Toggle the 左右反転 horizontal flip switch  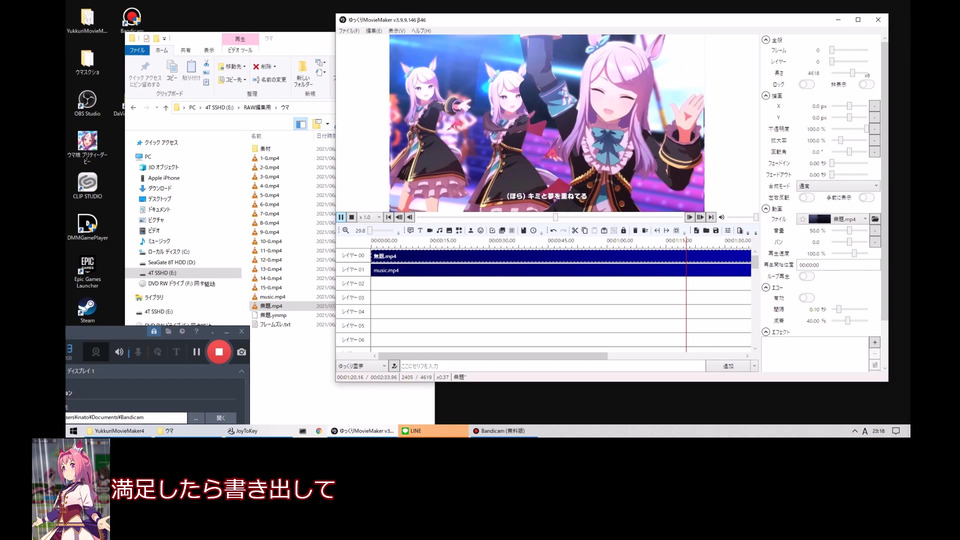tap(806, 197)
